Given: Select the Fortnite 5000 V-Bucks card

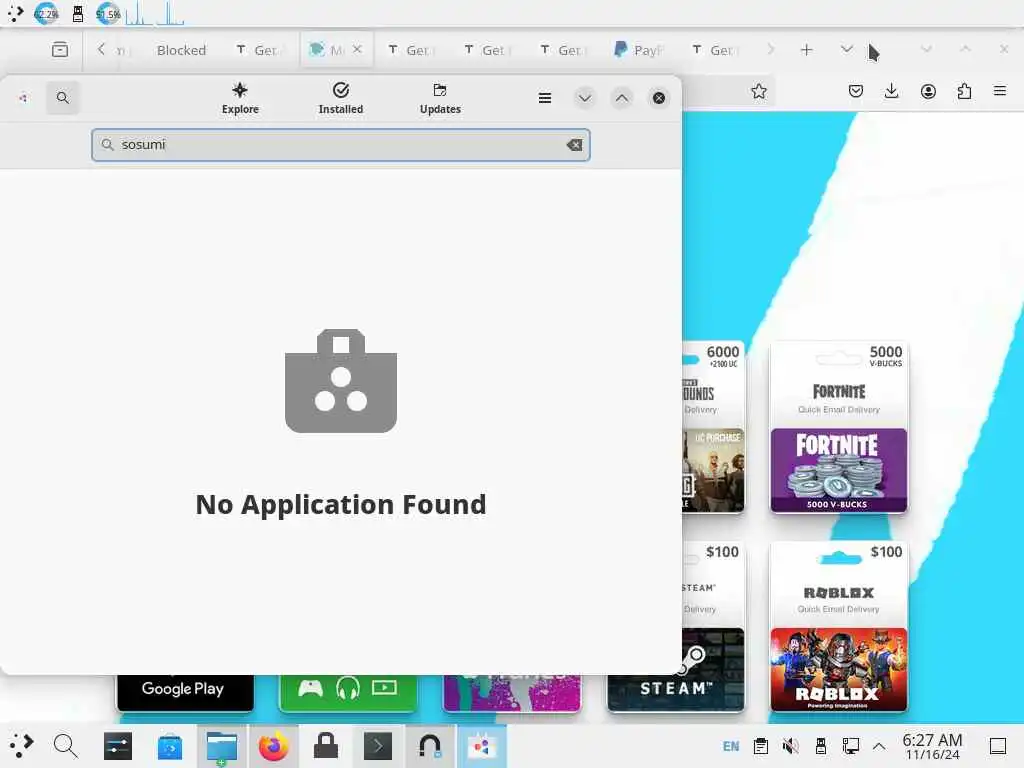Looking at the screenshot, I should 839,427.
